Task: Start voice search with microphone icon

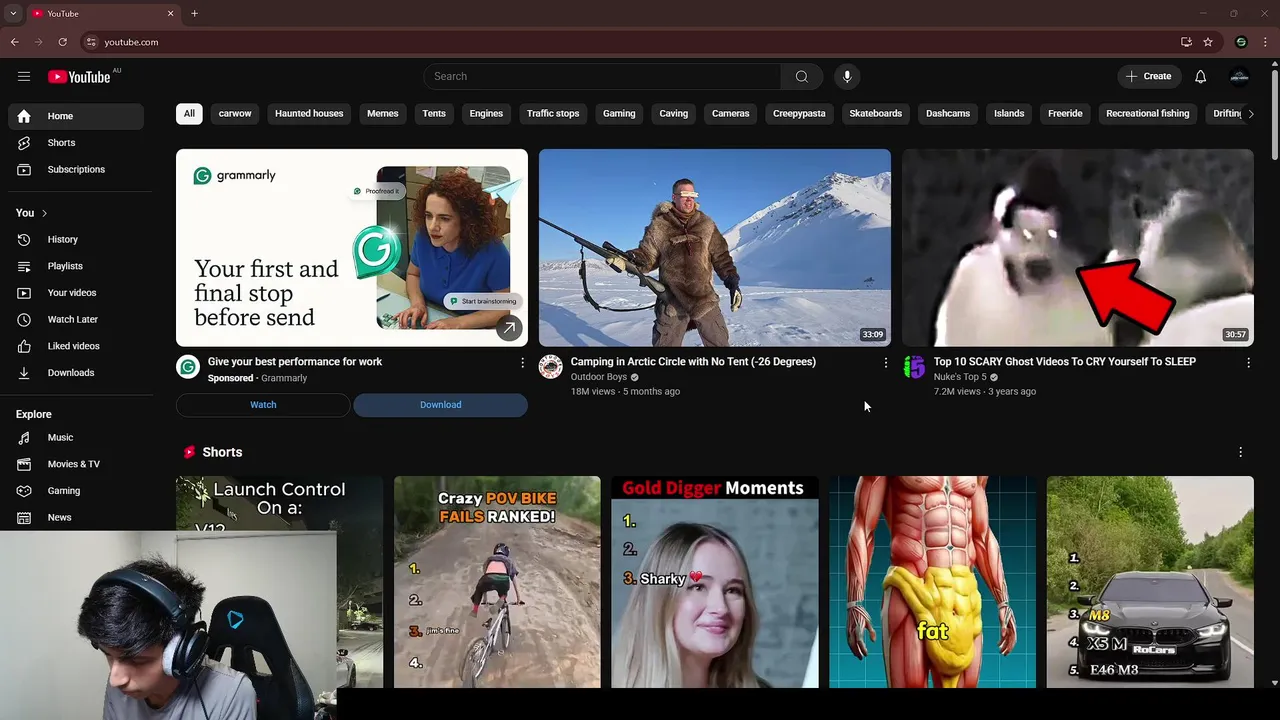Action: tap(847, 76)
